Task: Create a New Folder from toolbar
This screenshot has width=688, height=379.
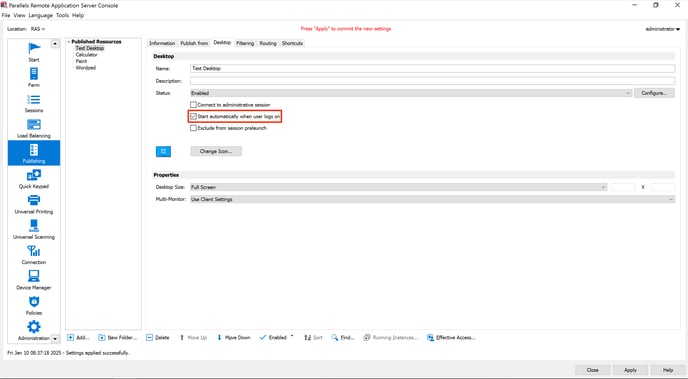Action: click(118, 337)
